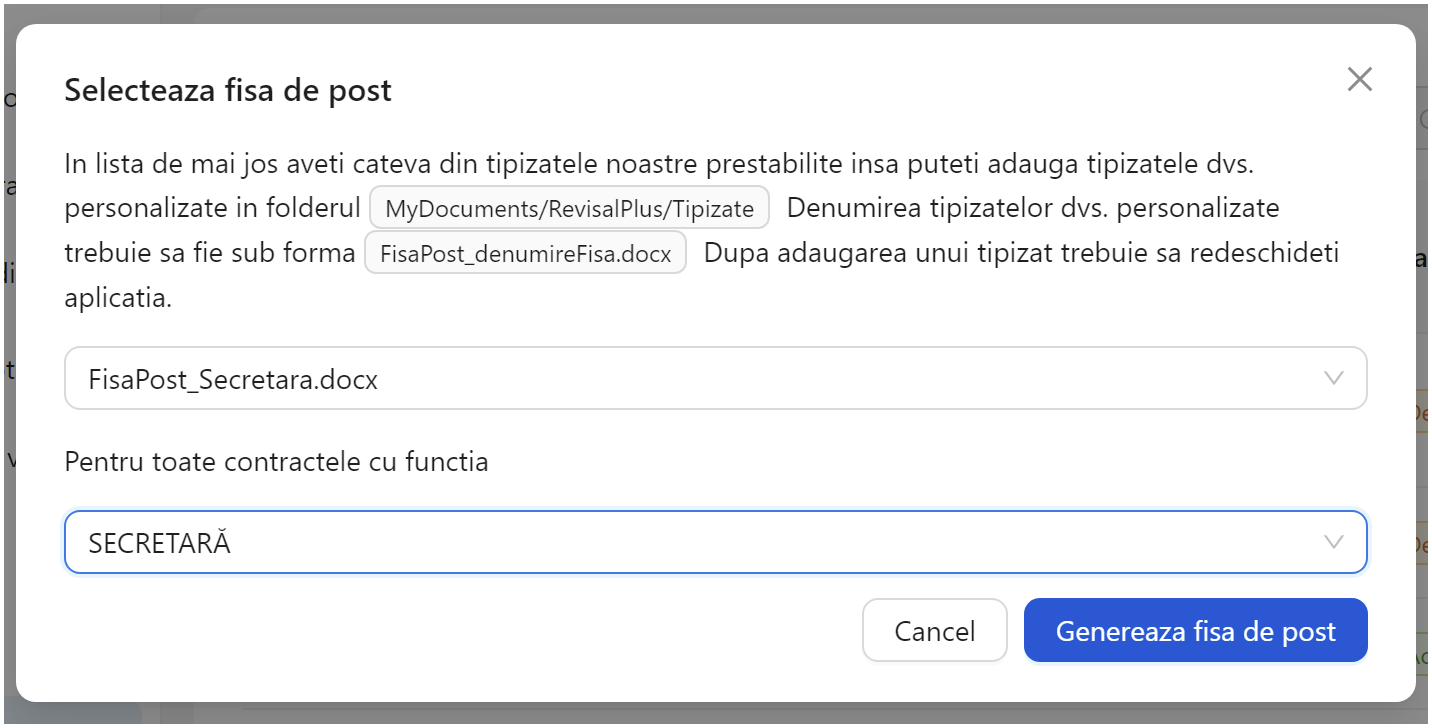Open the FisaPost_Secretara.docx template dropdown
This screenshot has width=1432, height=728.
[x=715, y=378]
